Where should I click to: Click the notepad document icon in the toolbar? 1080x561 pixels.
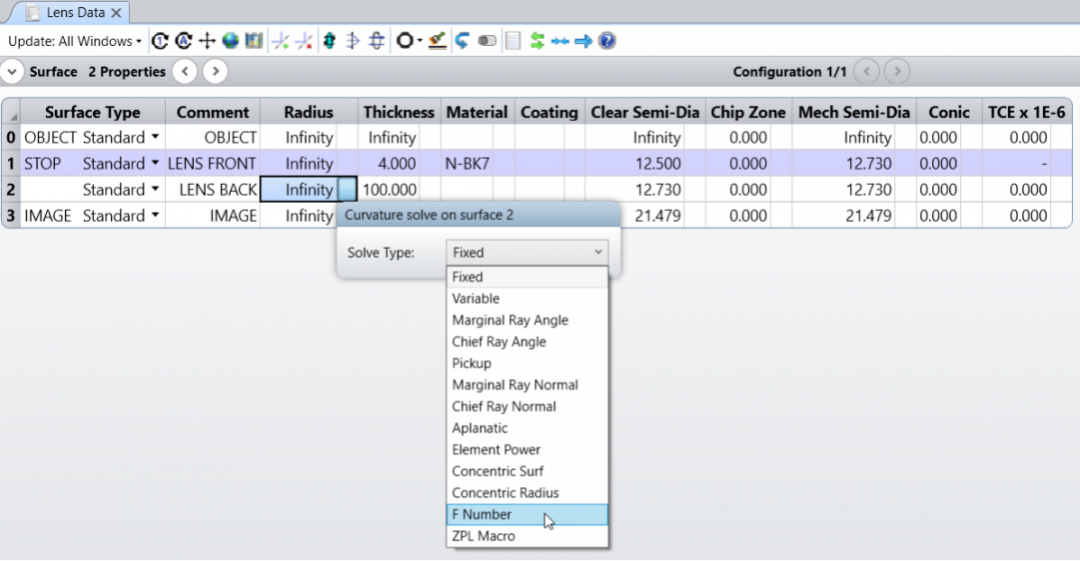513,41
